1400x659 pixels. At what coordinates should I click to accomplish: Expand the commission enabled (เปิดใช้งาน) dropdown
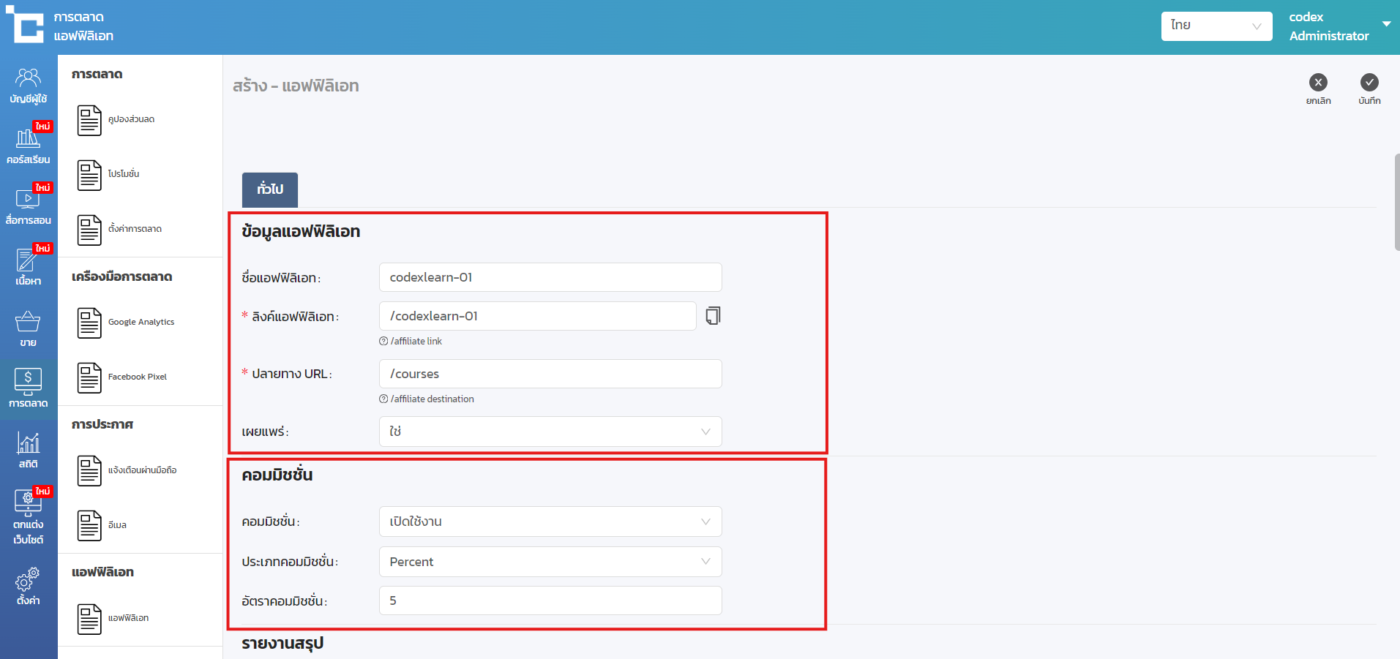tap(550, 522)
